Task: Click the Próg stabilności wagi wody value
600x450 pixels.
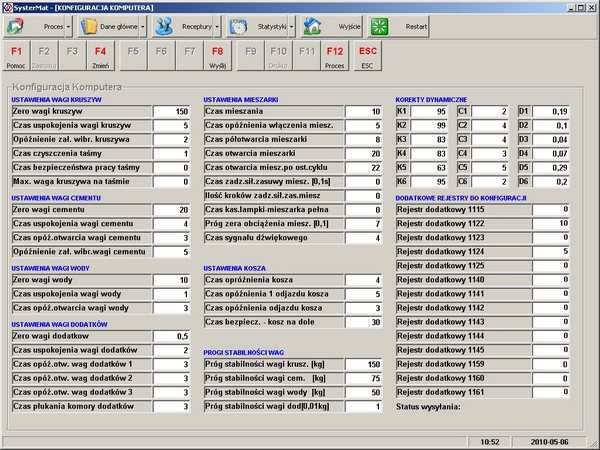Action: click(363, 393)
